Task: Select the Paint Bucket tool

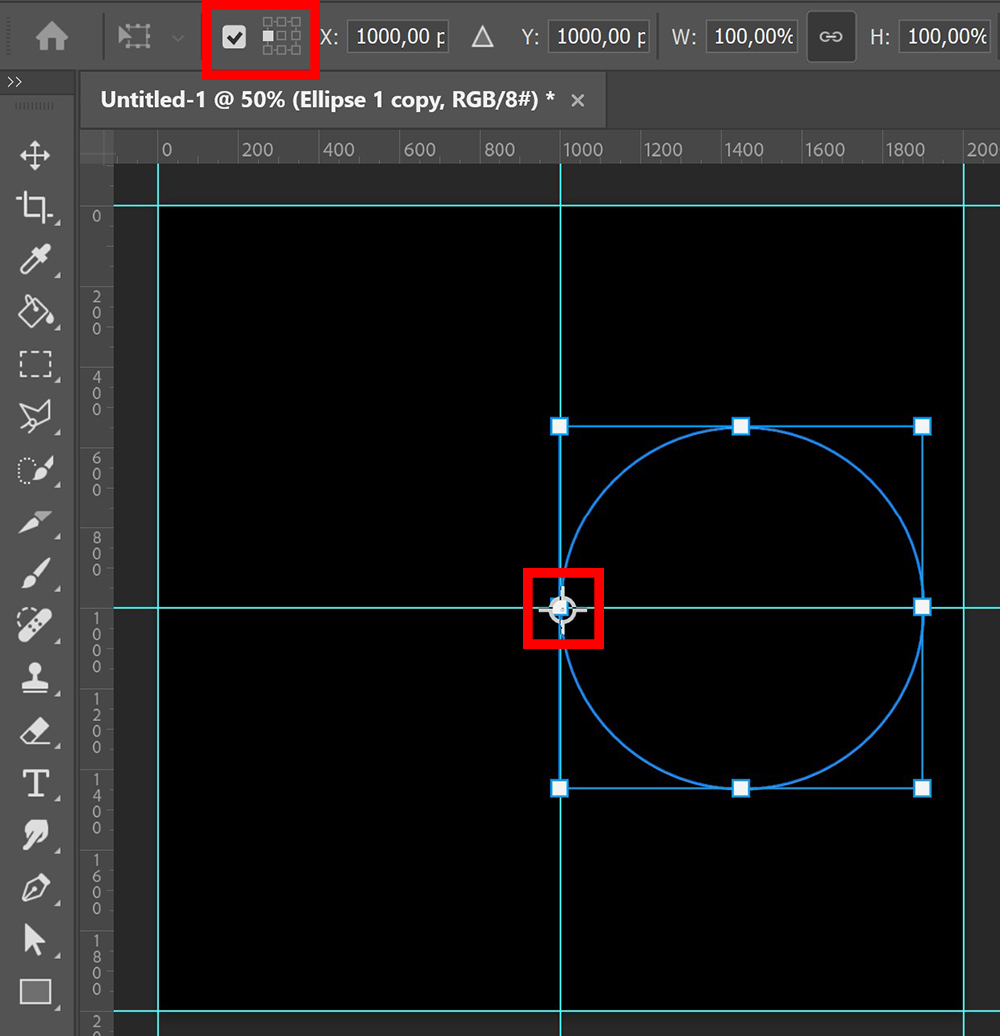Action: tap(36, 312)
